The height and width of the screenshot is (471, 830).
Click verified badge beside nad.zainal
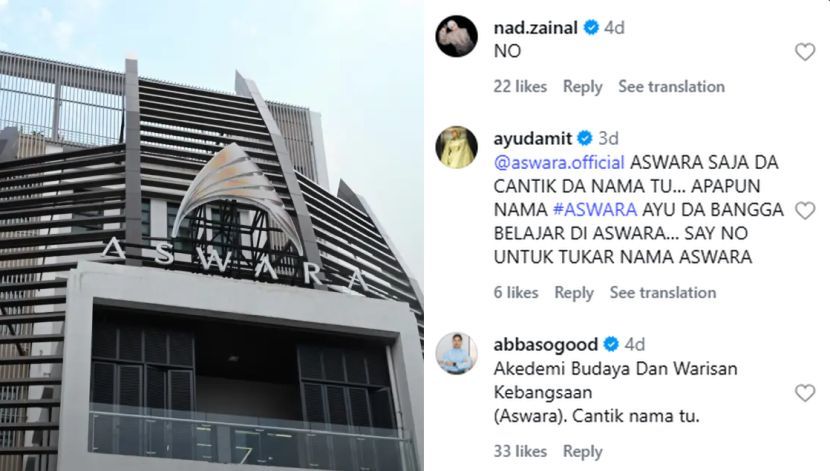(591, 27)
